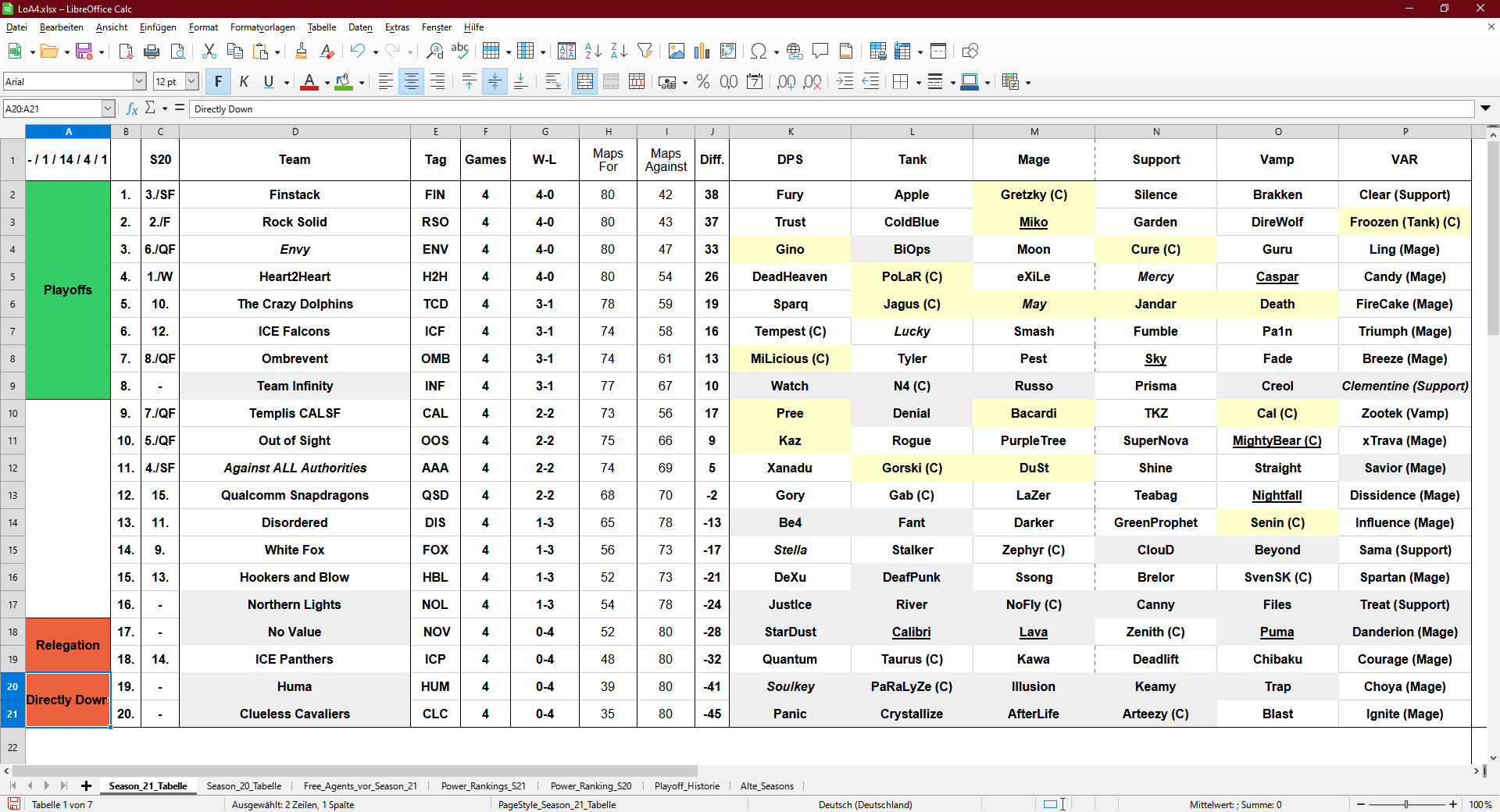Image resolution: width=1500 pixels, height=812 pixels.
Task: Adjust the zoom slider handle
Action: (1406, 804)
